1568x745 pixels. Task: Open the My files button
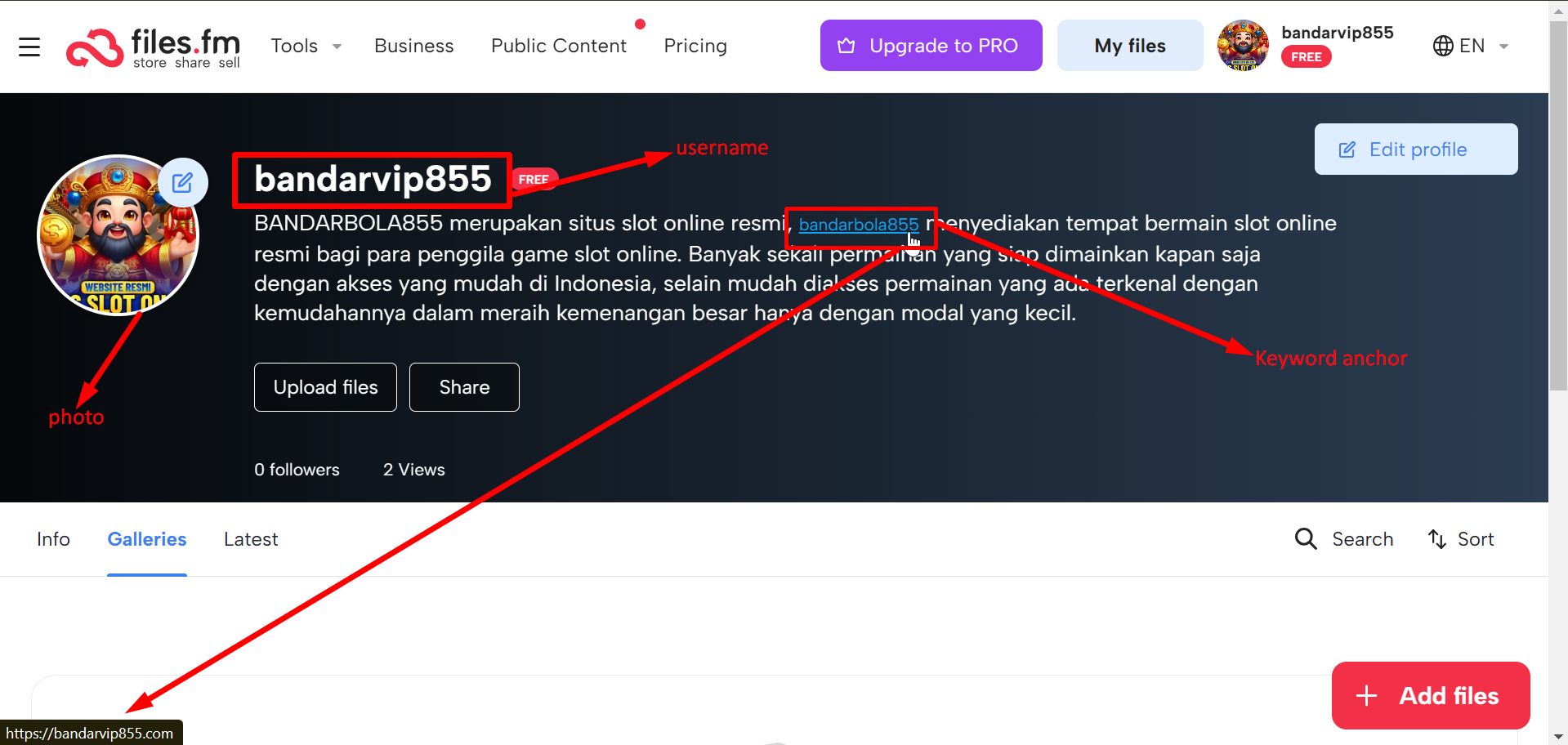coord(1129,46)
